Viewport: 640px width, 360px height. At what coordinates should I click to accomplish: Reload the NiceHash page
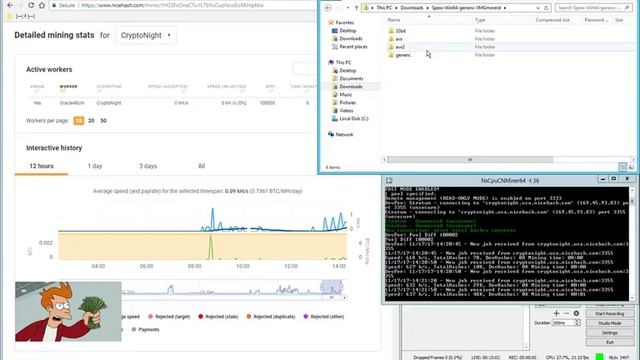(31, 5)
